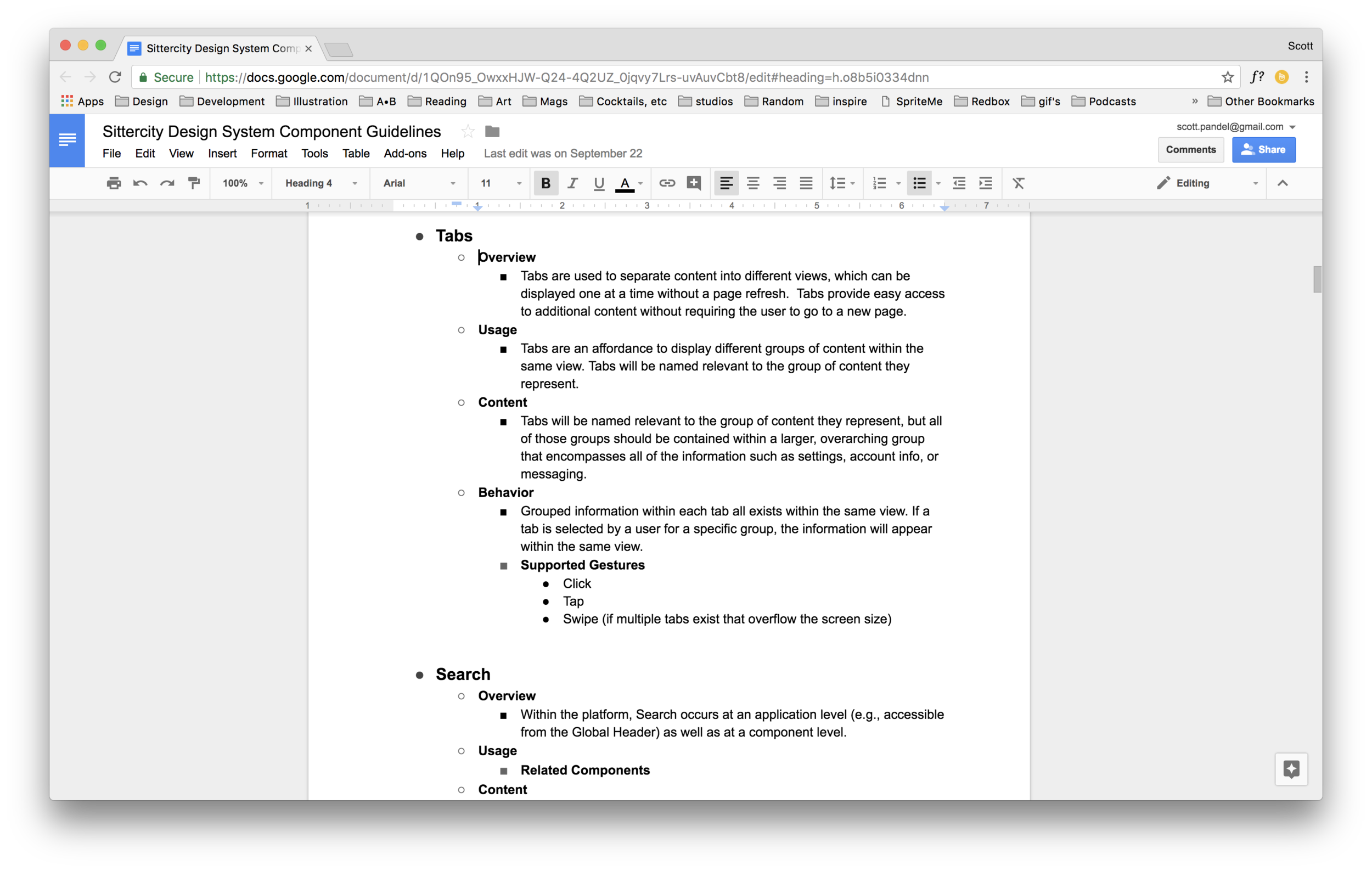Open the Editing mode dropdown
This screenshot has height=871, width=1372.
1207,183
